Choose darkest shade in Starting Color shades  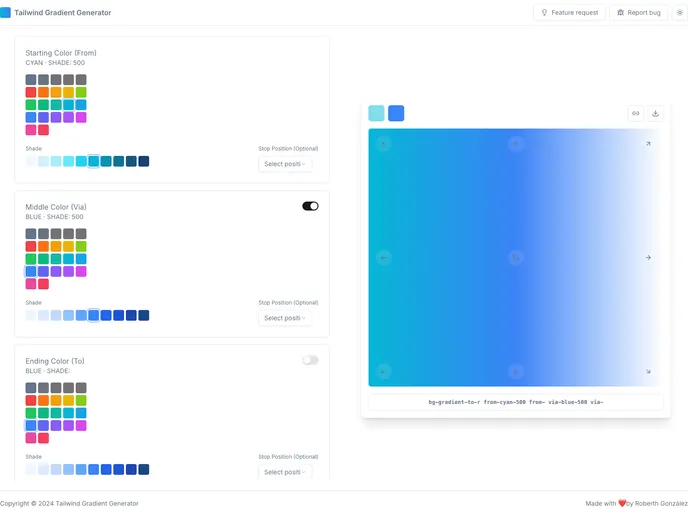click(144, 161)
